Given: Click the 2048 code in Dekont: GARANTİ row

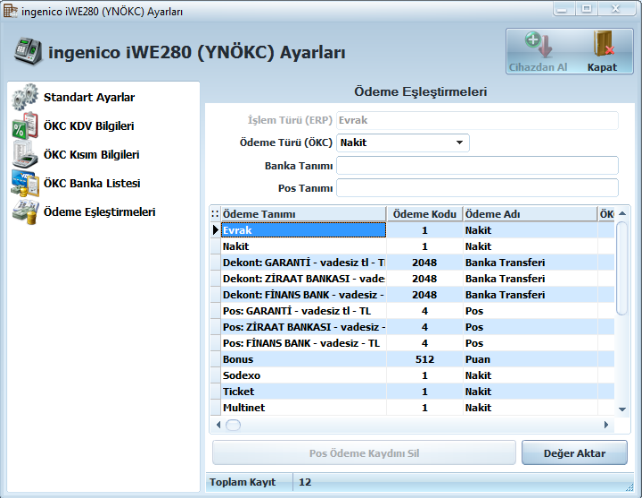Looking at the screenshot, I should (425, 263).
